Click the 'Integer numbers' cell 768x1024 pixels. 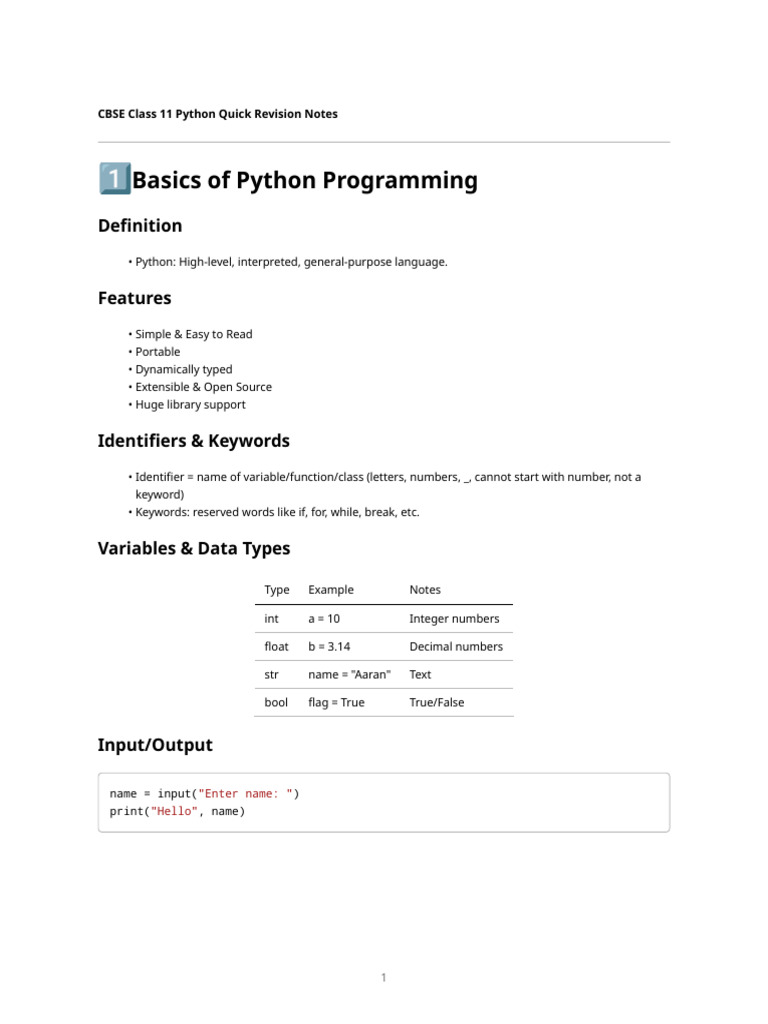click(454, 618)
